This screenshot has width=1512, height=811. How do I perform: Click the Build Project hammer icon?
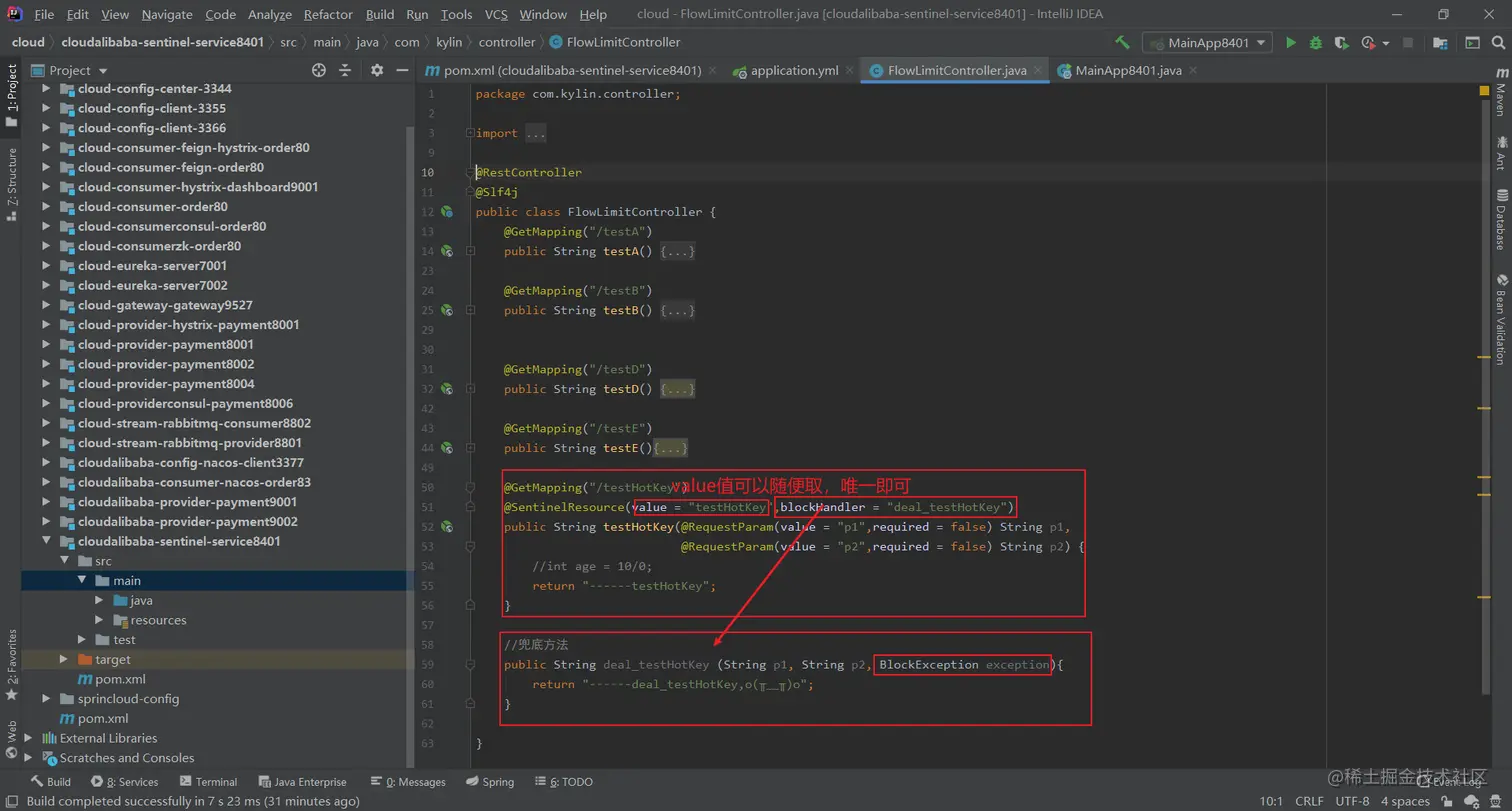[1123, 42]
